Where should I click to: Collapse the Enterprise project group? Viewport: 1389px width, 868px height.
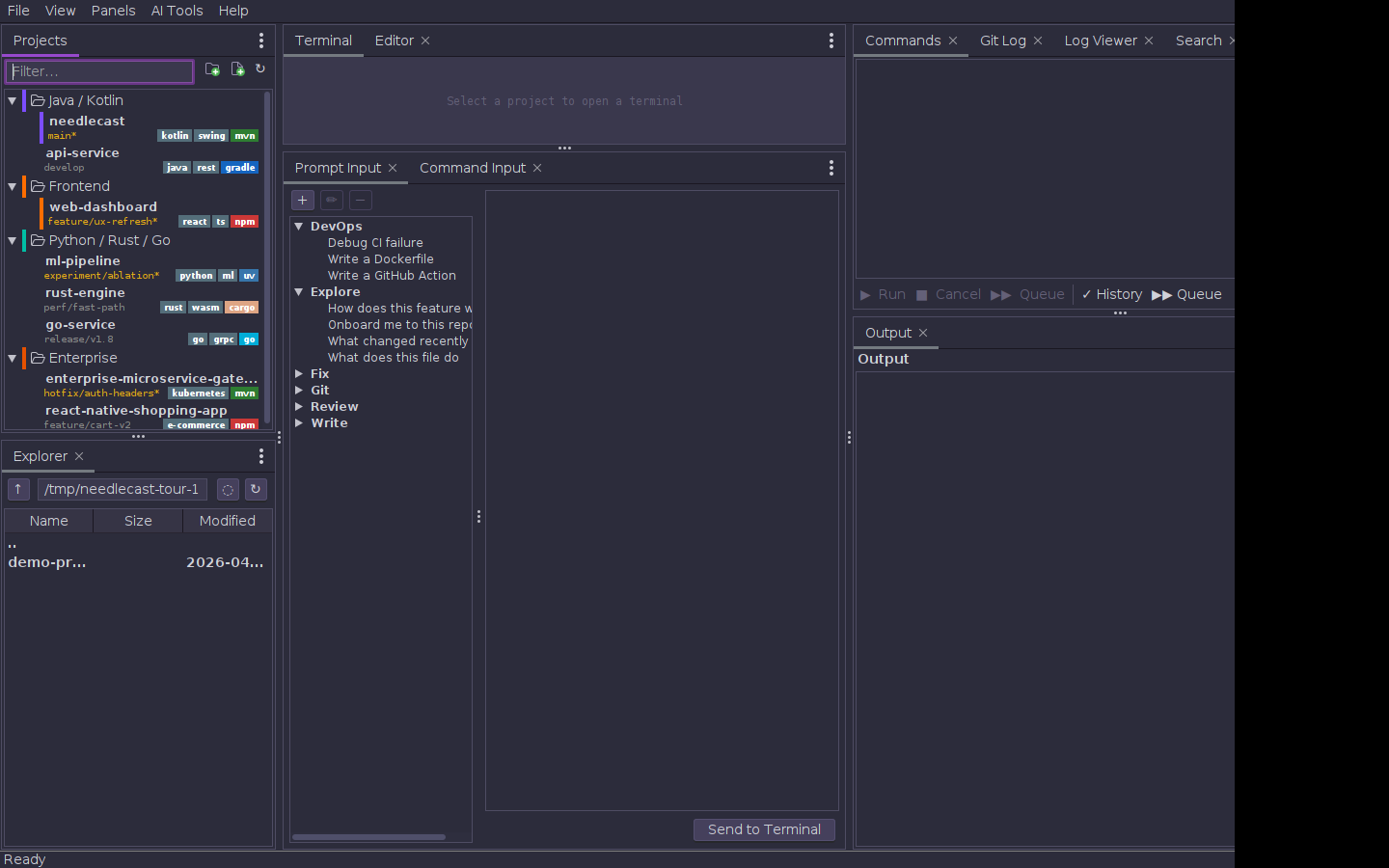click(13, 358)
